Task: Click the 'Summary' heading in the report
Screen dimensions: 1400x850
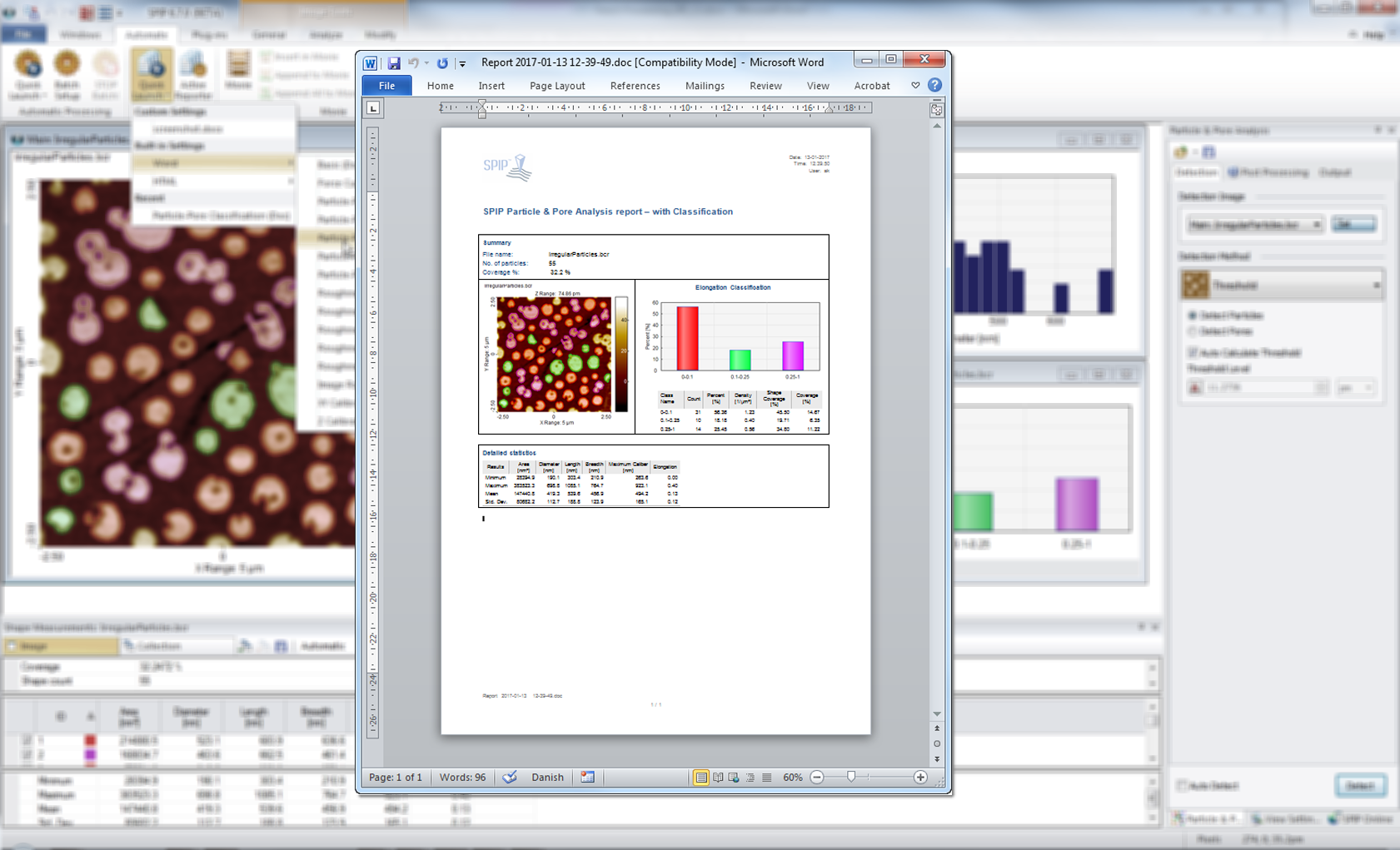Action: (x=497, y=243)
